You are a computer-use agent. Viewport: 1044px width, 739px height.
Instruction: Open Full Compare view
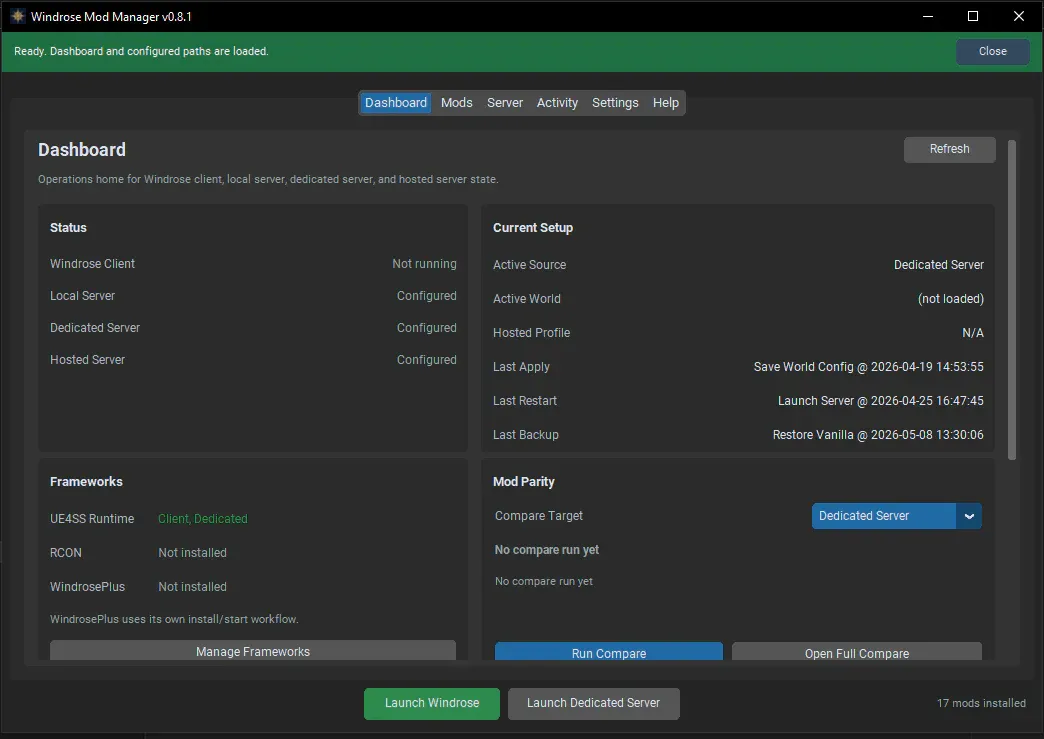point(857,652)
